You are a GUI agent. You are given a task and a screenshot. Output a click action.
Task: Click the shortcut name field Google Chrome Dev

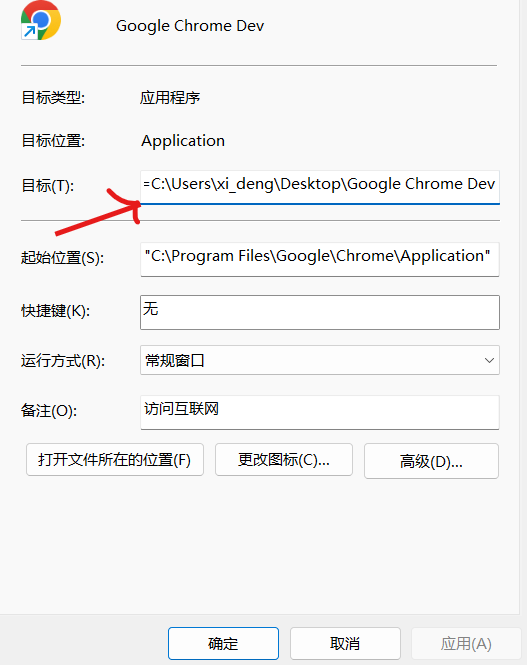(x=190, y=26)
